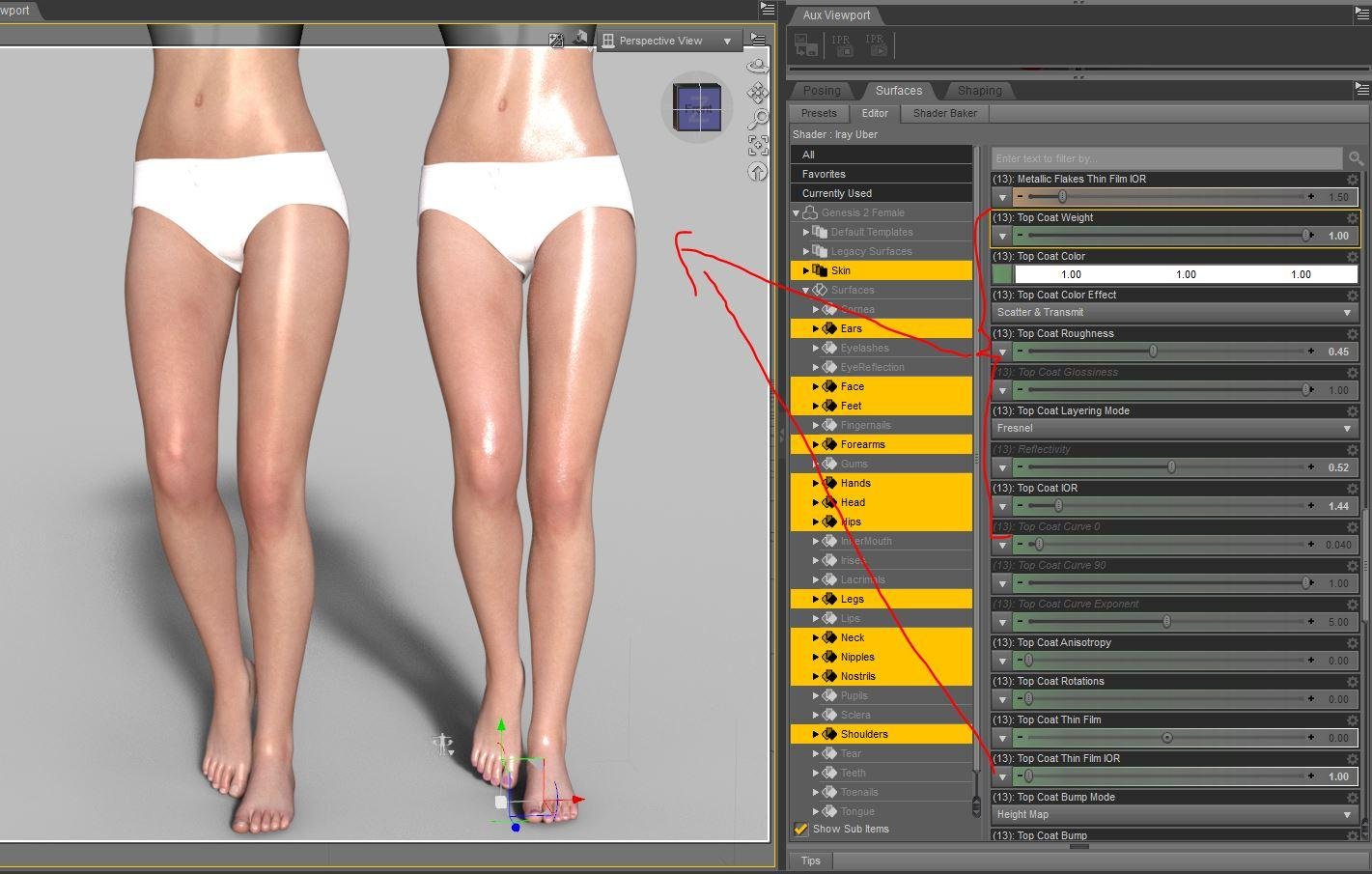Click the 'Enter text to filter by' search field
The width and height of the screenshot is (1372, 874).
[x=1167, y=158]
